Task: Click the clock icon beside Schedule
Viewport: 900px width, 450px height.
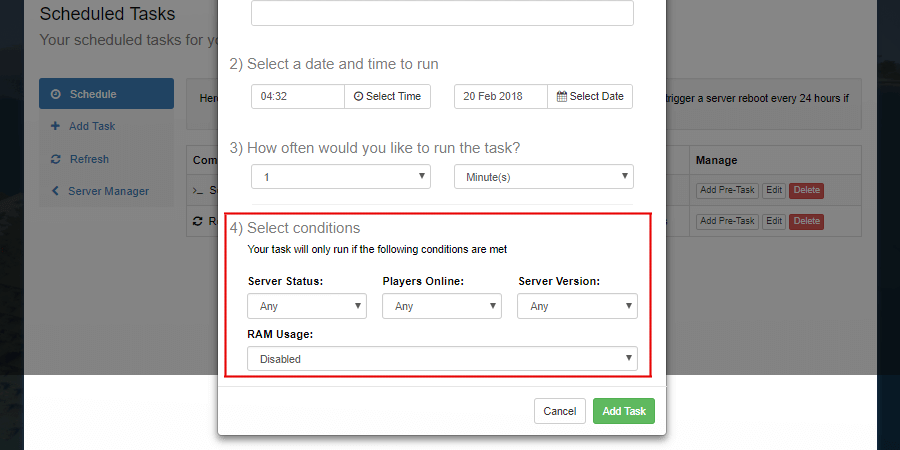Action: point(56,94)
